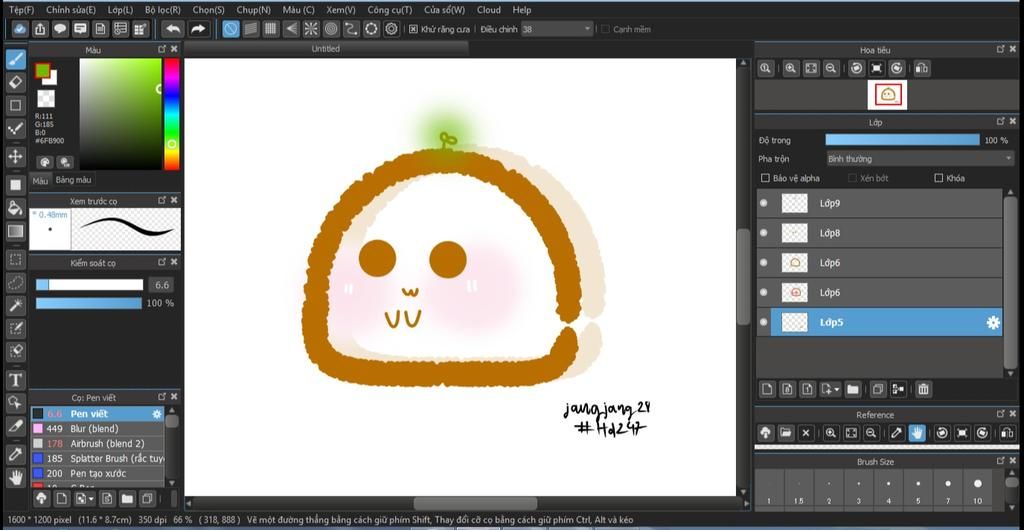Open Pen viết brush settings gear
1024x530 pixels.
pos(157,414)
